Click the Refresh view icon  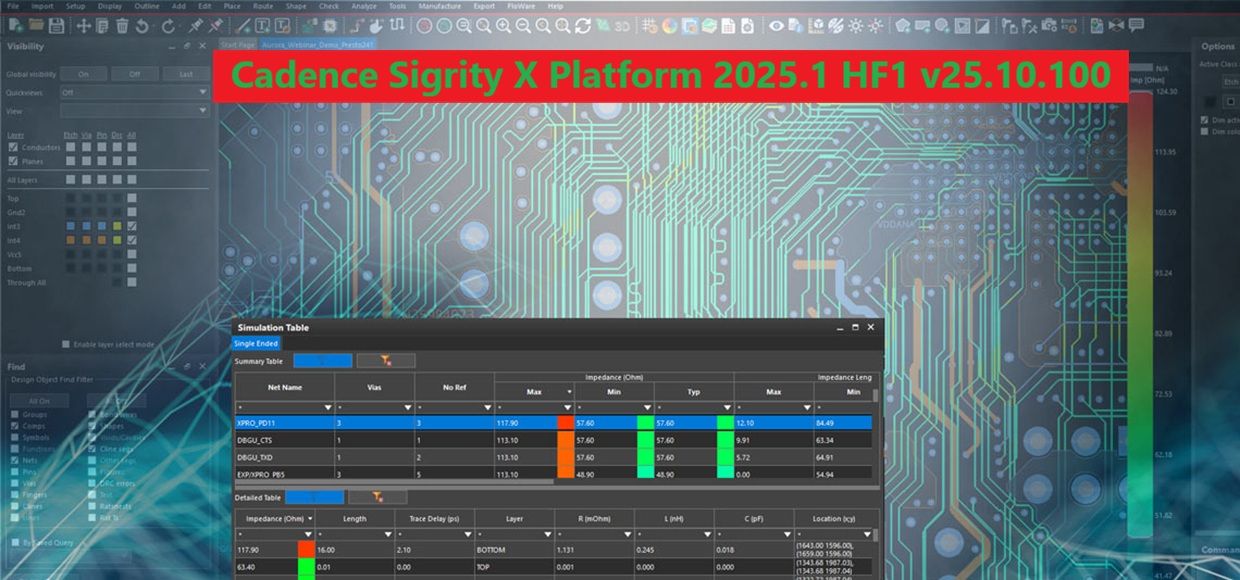coord(582,25)
